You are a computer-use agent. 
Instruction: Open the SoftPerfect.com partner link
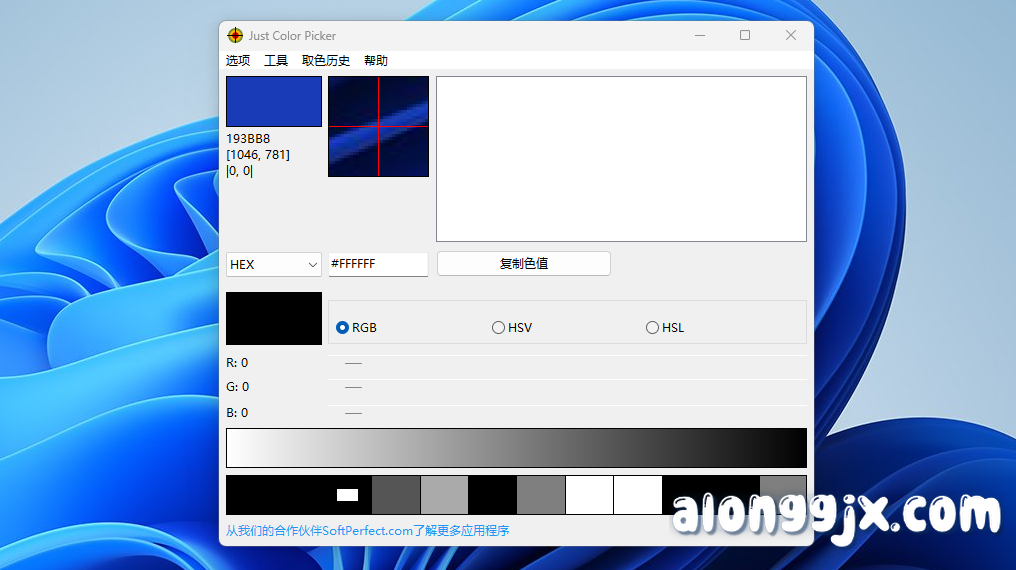(x=367, y=530)
